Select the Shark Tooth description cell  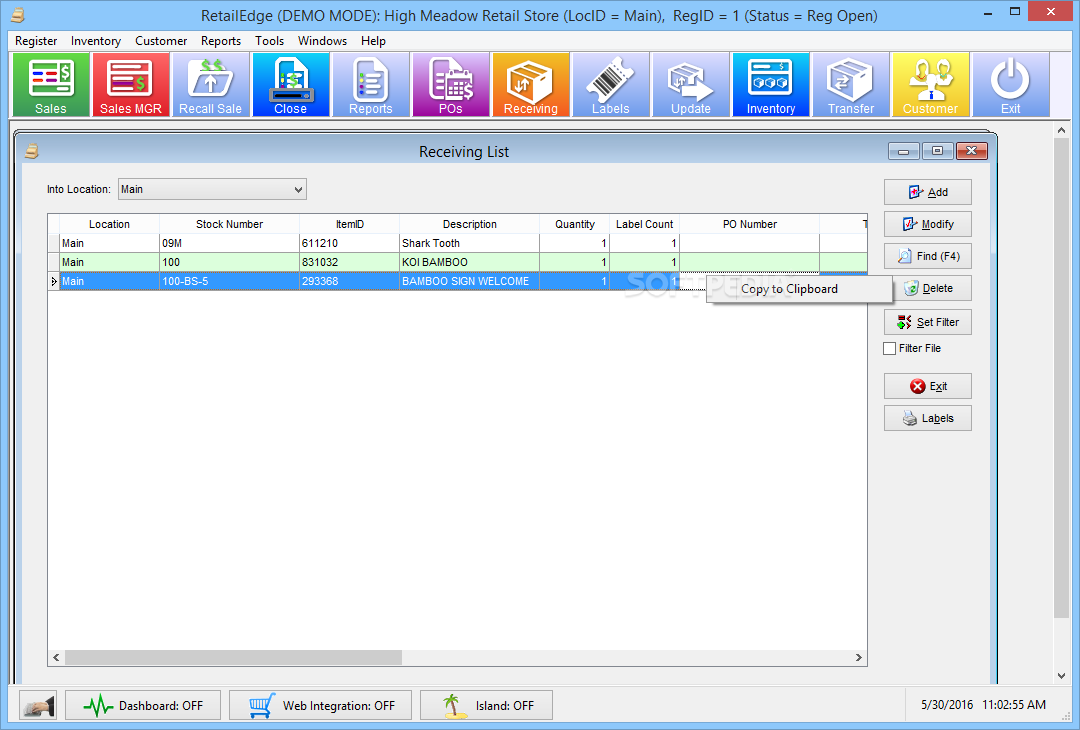[x=469, y=243]
